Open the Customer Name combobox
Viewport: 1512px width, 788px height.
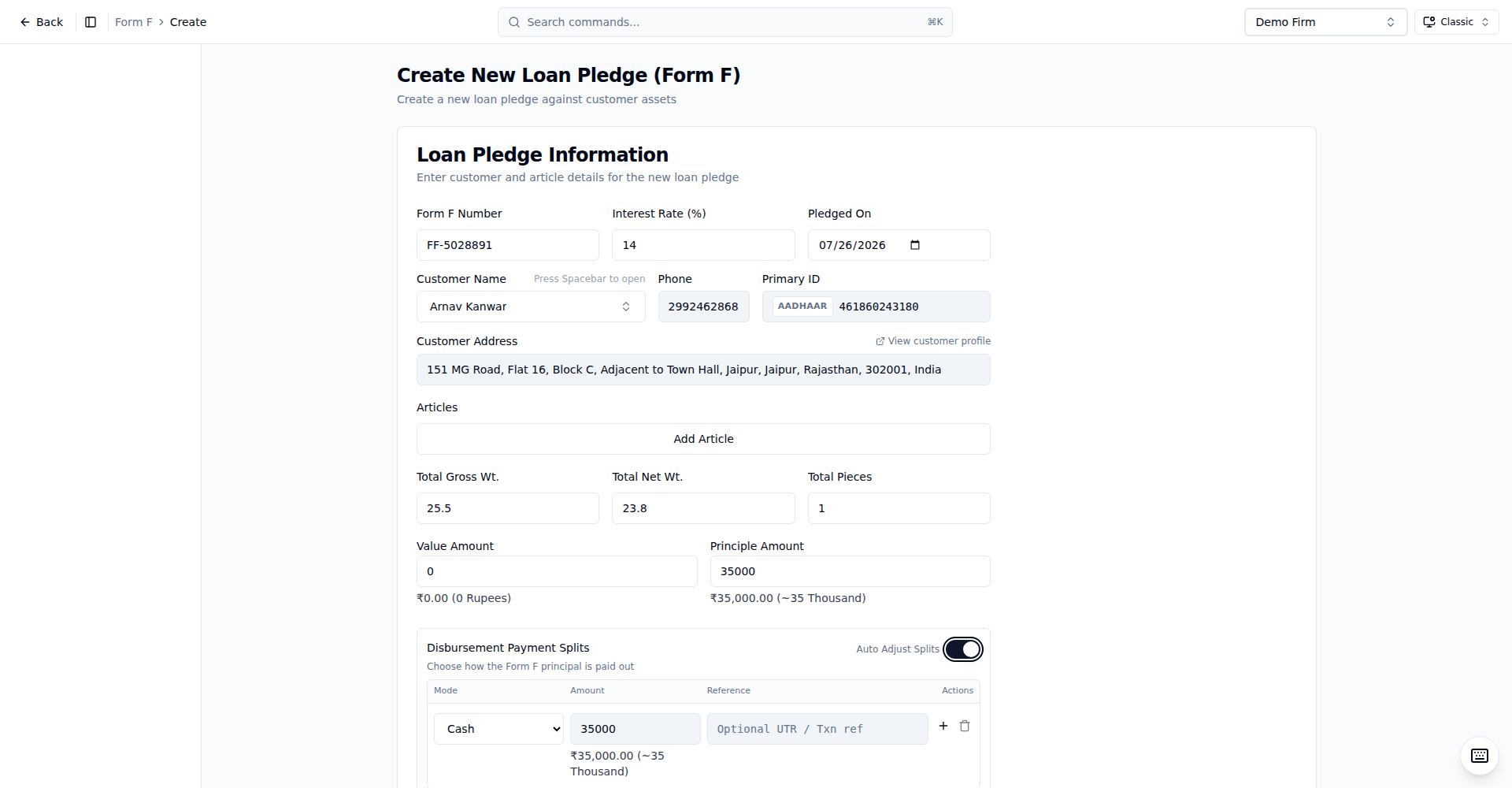531,307
